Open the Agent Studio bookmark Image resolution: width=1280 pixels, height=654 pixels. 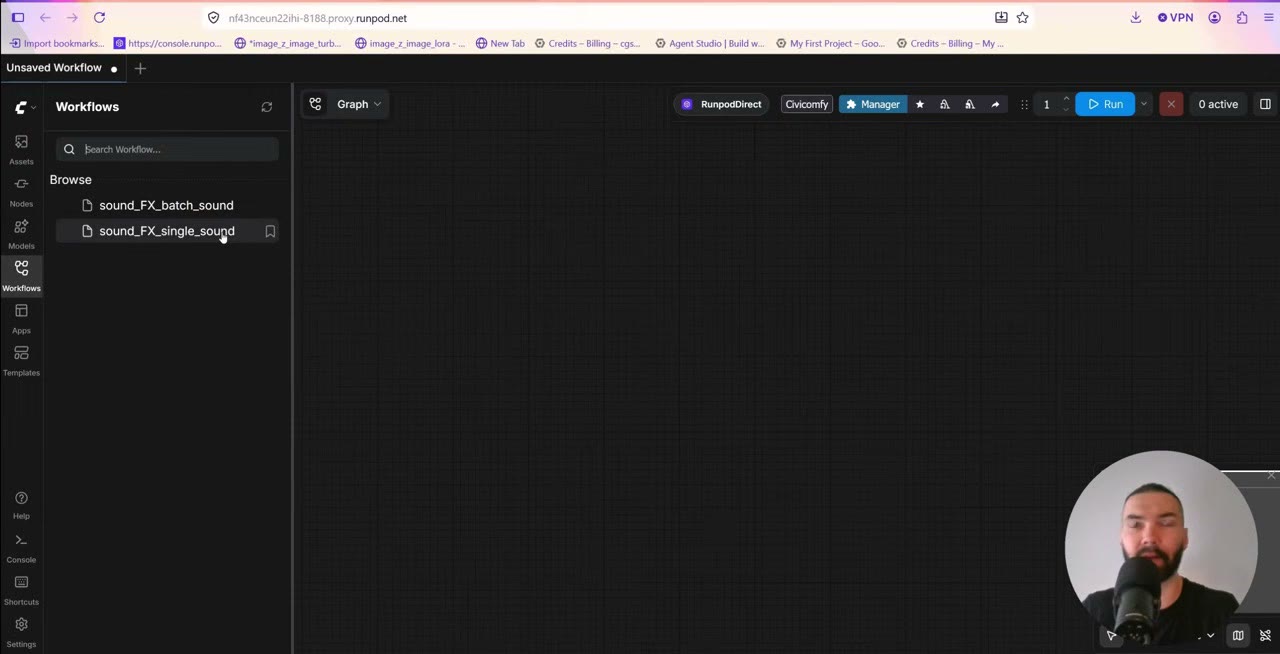point(709,43)
